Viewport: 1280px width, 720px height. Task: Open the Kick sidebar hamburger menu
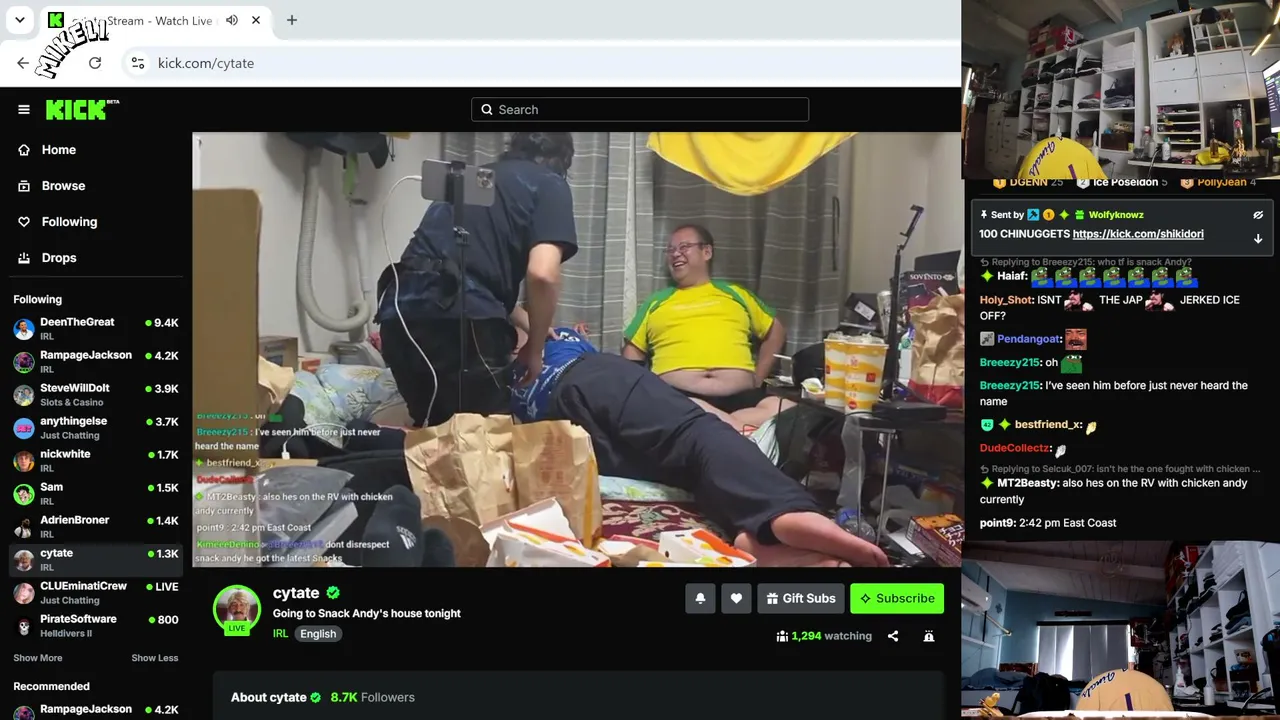(24, 110)
